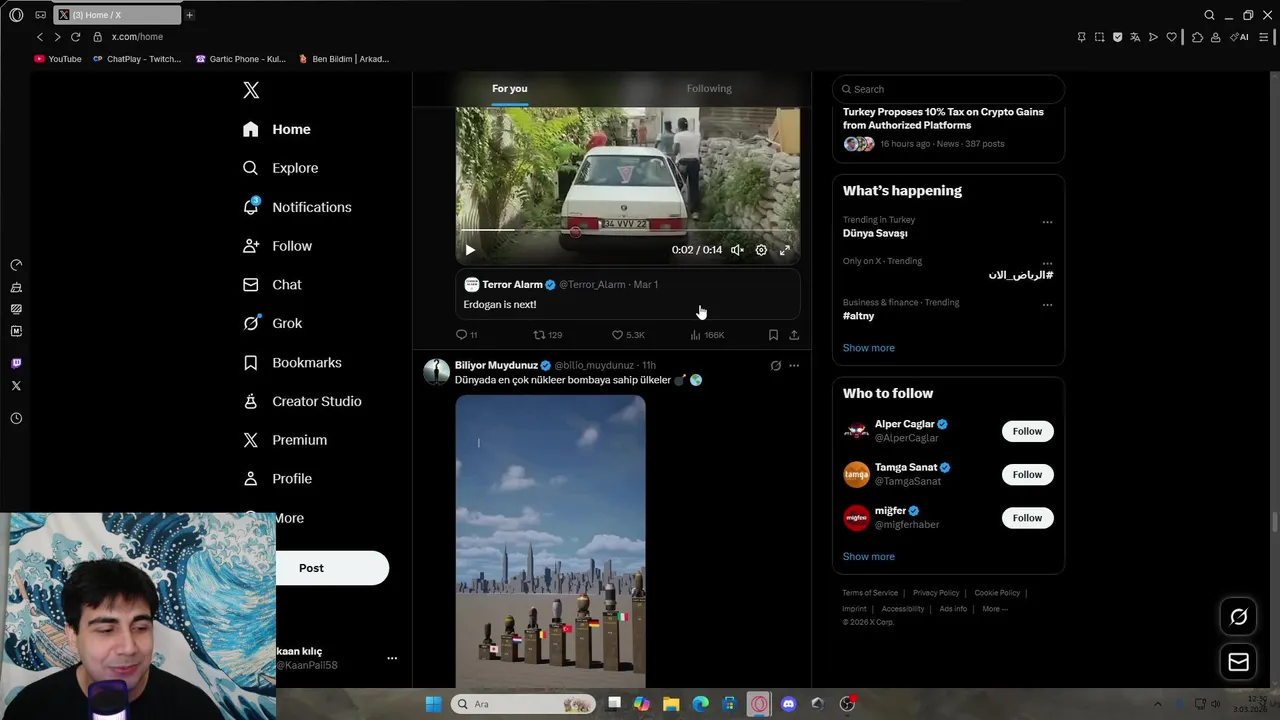The width and height of the screenshot is (1280, 720).
Task: Open Microsoft Edge from taskbar
Action: 700,704
